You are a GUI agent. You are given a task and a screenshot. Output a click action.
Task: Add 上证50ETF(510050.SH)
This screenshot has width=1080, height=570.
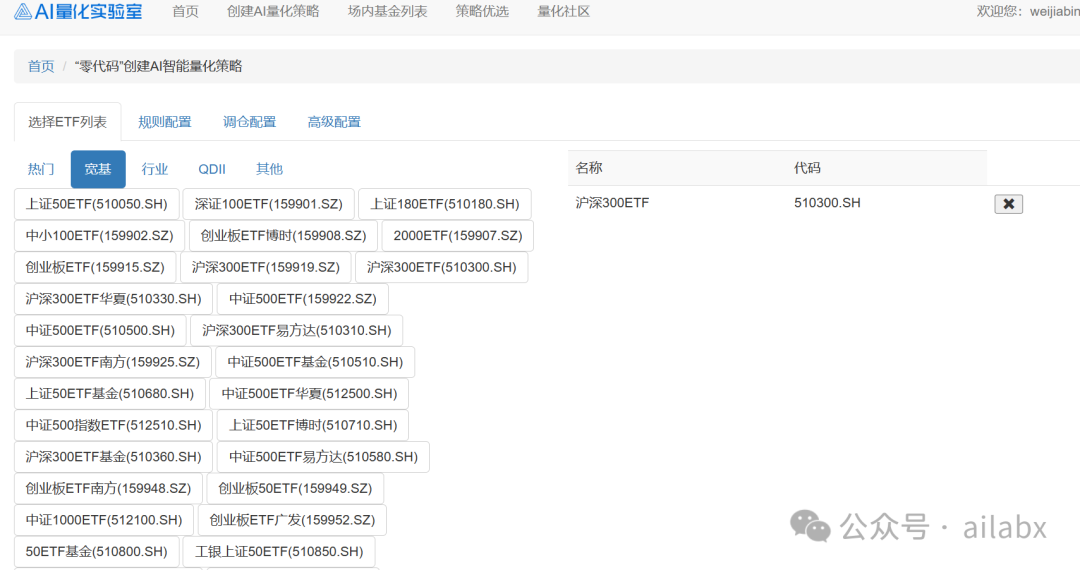tap(96, 204)
